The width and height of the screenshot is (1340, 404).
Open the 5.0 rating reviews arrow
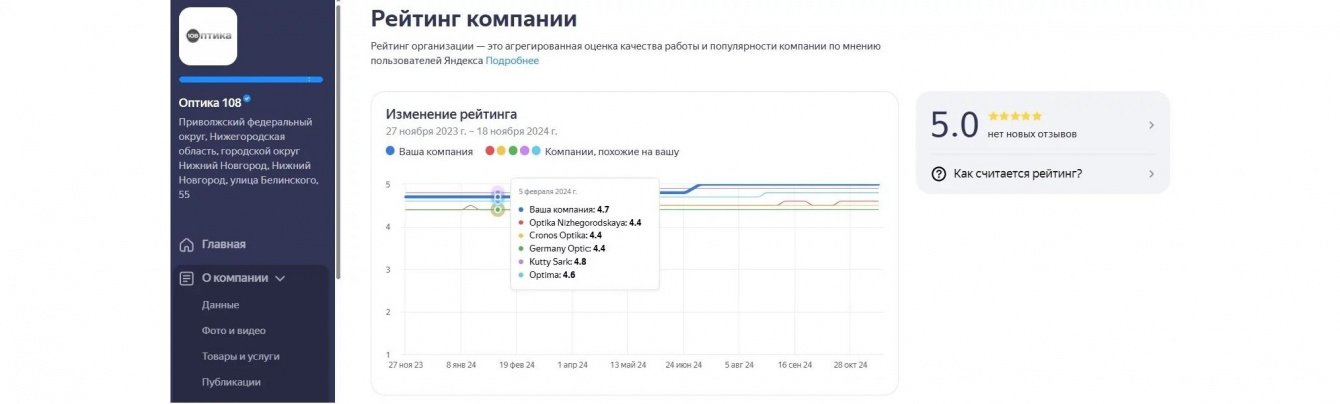1151,125
